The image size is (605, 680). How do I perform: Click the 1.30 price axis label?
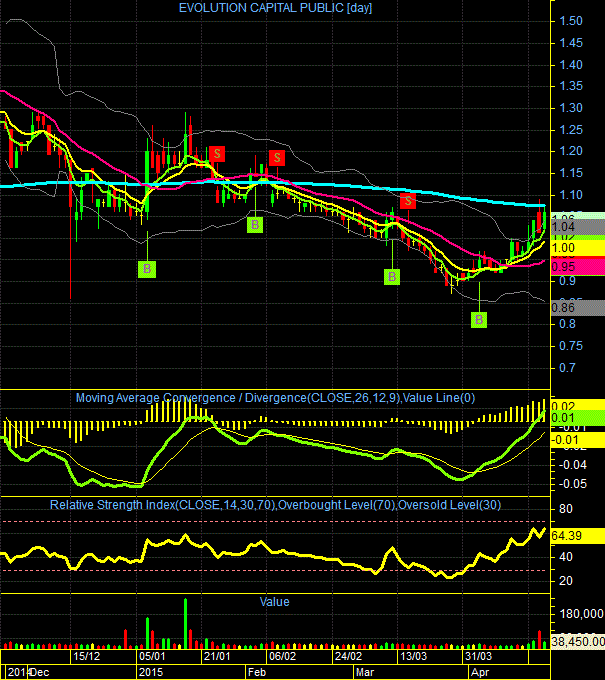pyautogui.click(x=571, y=108)
